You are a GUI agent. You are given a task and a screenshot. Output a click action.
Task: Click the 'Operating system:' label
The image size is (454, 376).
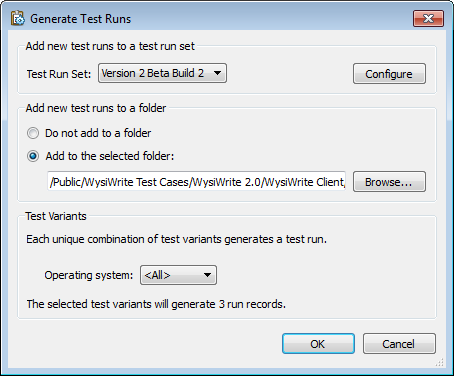(89, 275)
